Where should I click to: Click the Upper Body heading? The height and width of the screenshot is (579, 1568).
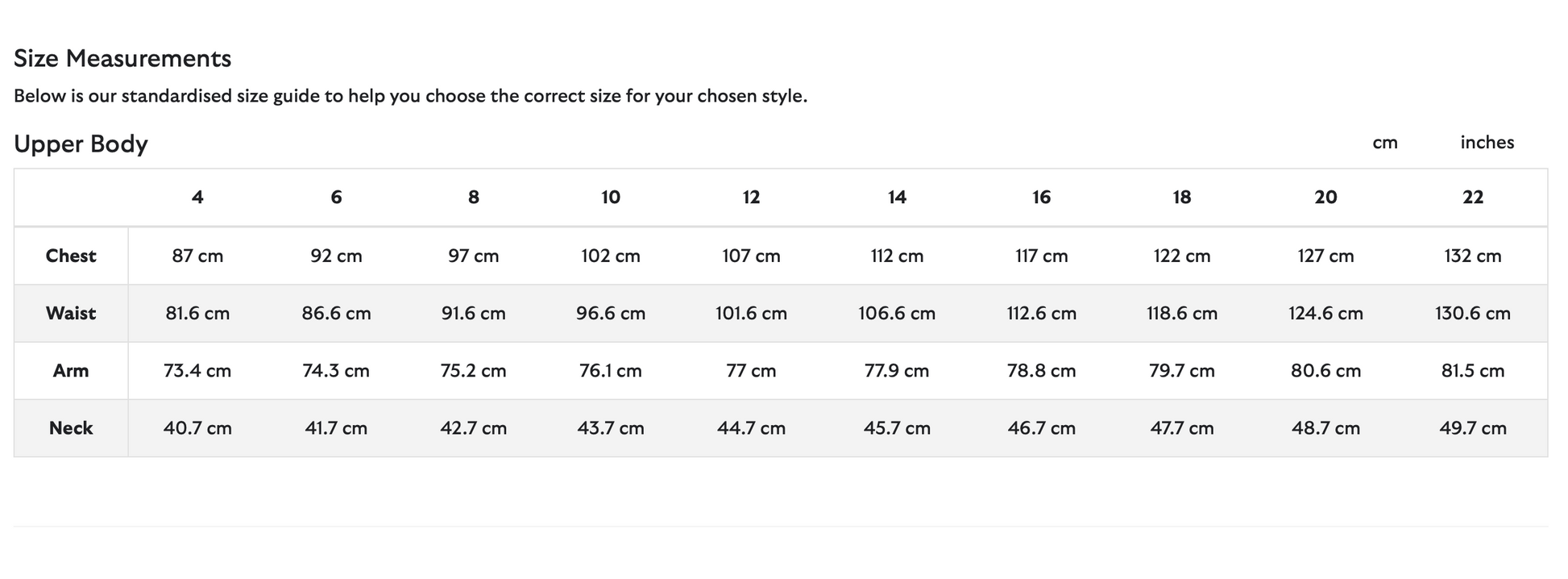click(x=81, y=144)
